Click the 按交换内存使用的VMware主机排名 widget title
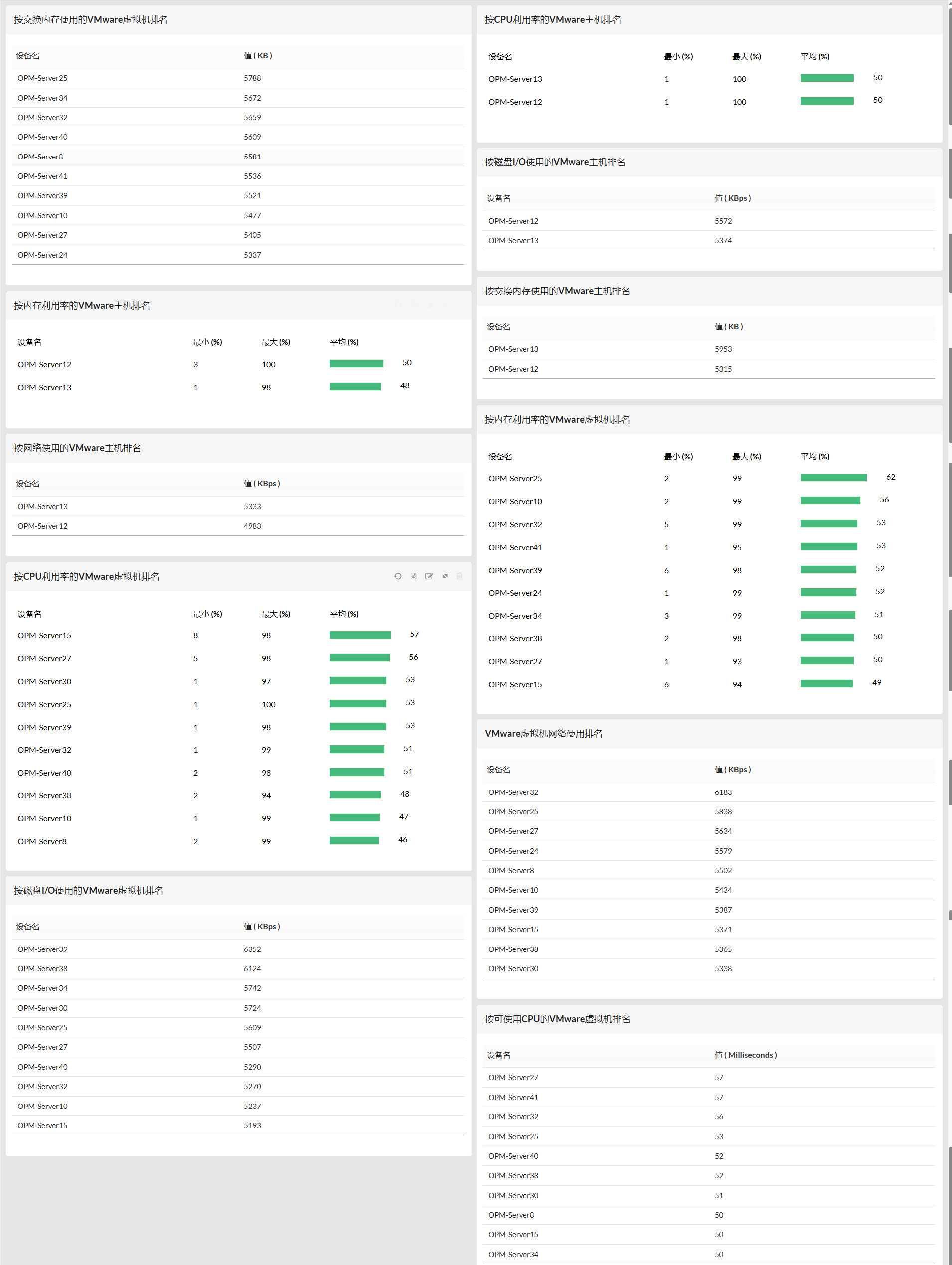The width and height of the screenshot is (952, 1265). point(557,291)
